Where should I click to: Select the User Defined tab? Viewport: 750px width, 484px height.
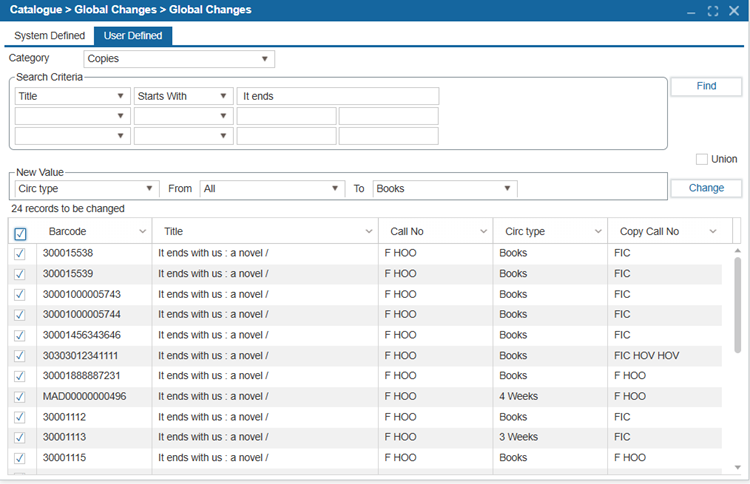133,36
